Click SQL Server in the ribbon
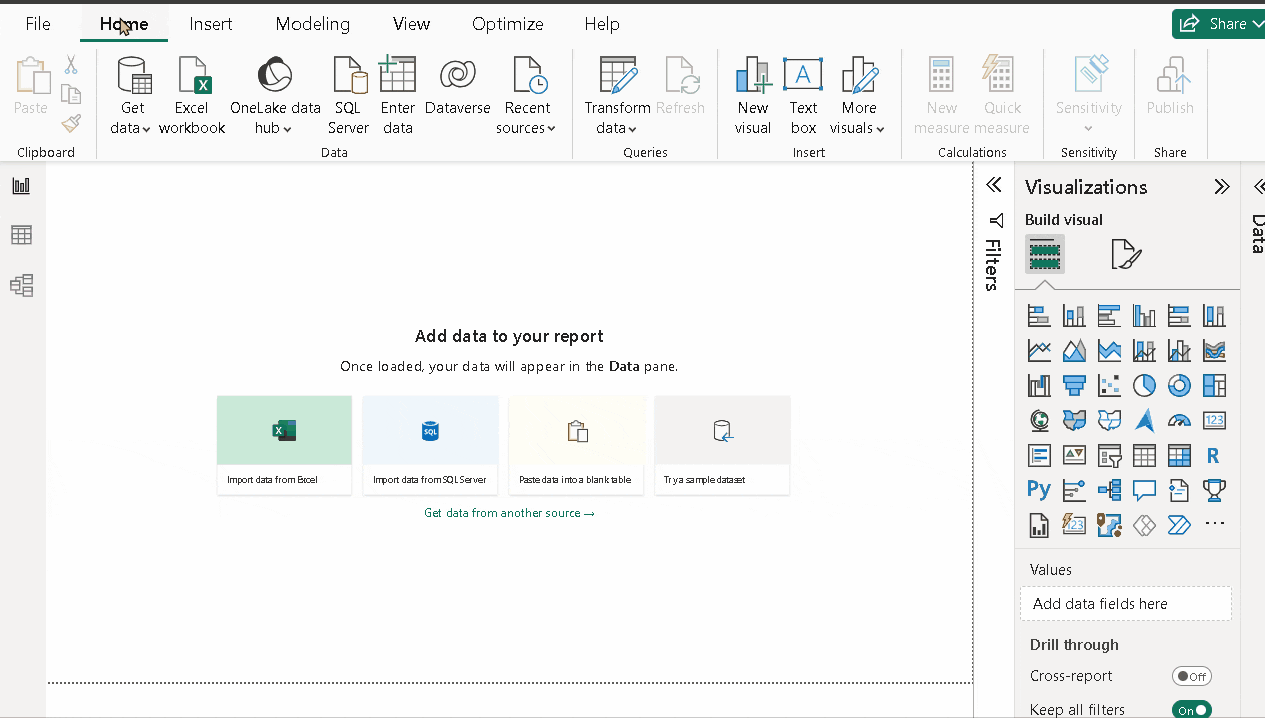Screen dimensions: 1265x718 [348, 96]
